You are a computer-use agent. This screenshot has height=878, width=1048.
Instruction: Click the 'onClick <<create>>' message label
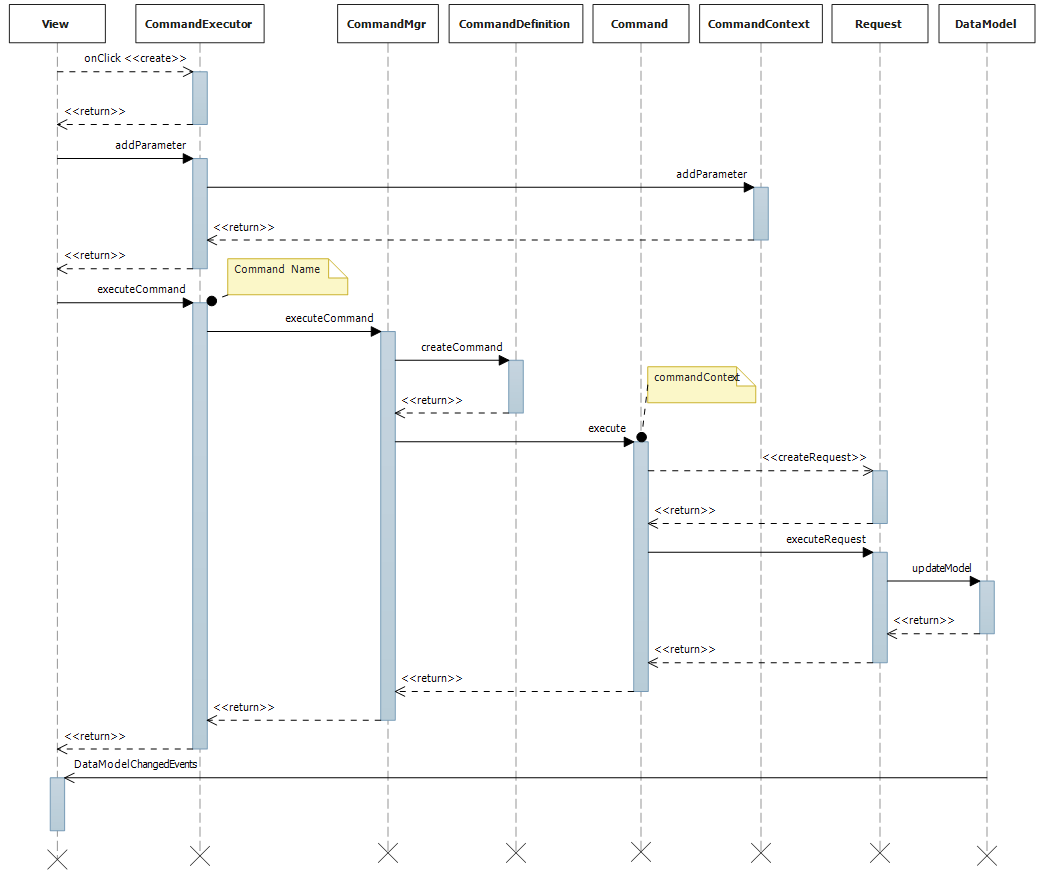coord(135,59)
